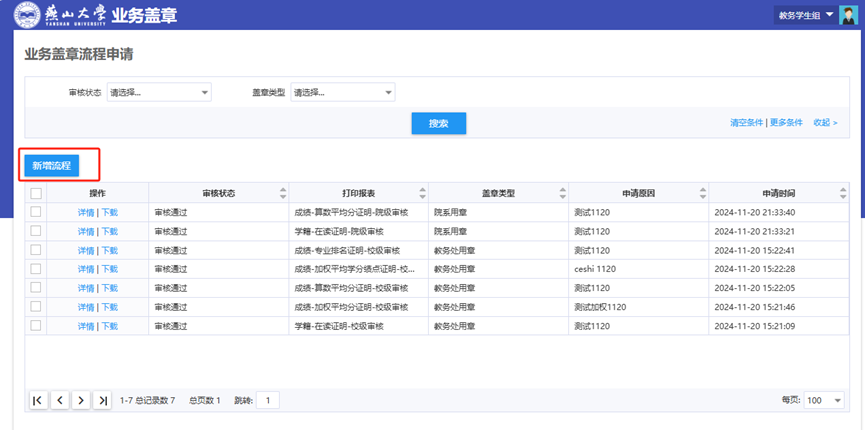Open the 教务学生组 user menu
The height and width of the screenshot is (430, 865).
805,15
